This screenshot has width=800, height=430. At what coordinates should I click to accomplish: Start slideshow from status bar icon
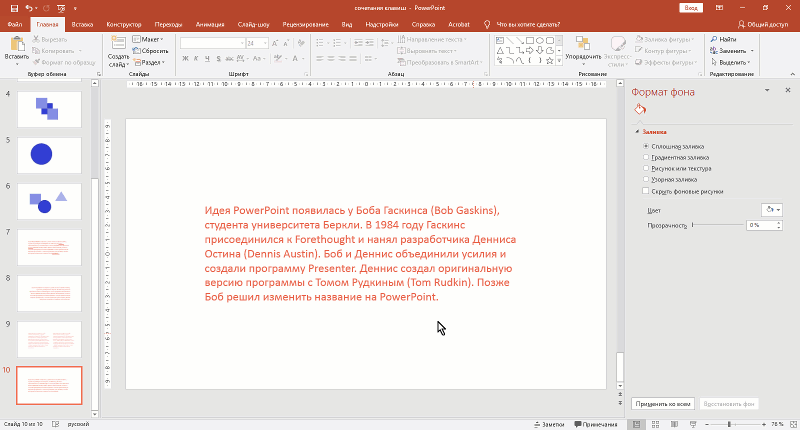(693, 424)
